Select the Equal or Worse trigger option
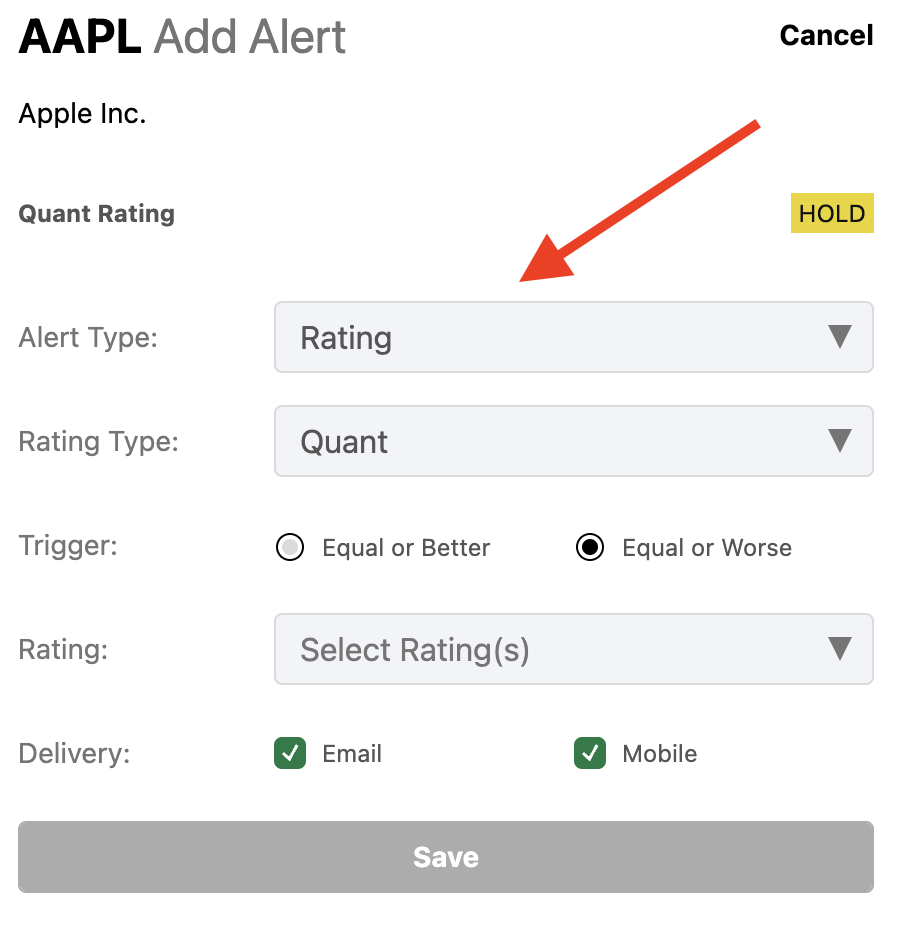 [589, 547]
